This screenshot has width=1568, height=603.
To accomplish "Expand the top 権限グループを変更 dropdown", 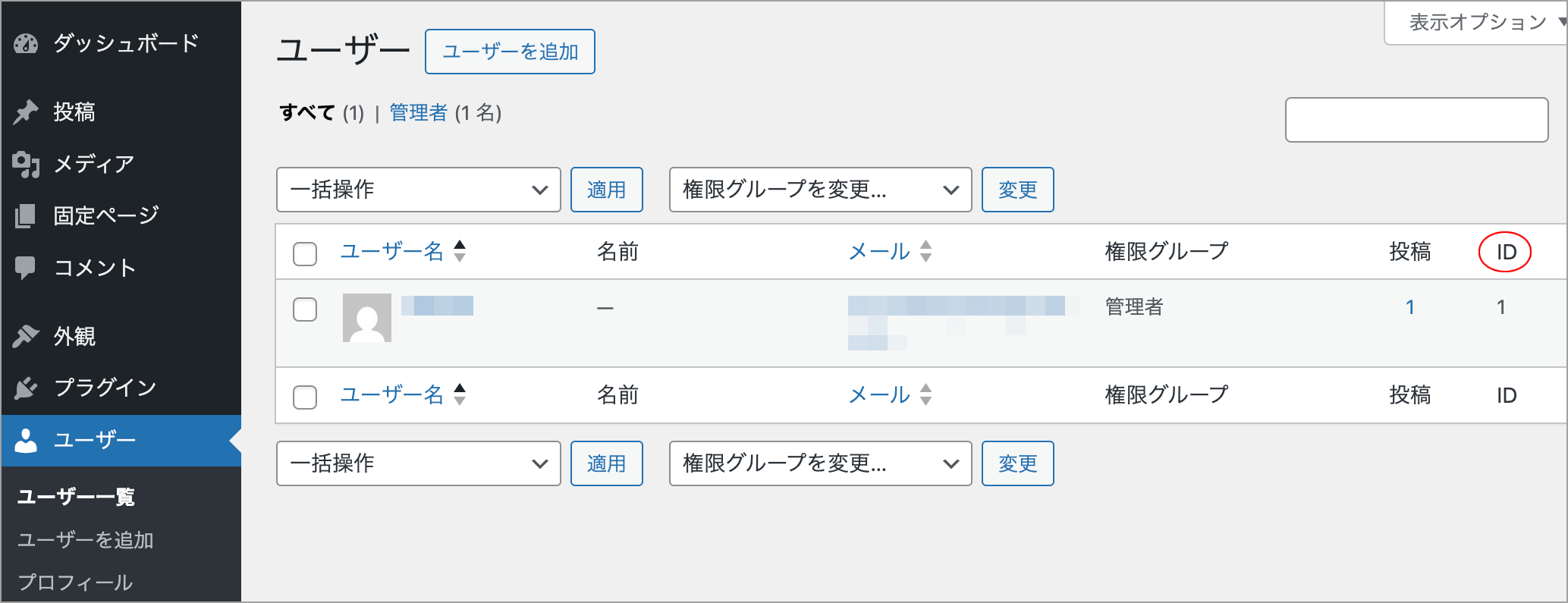I will [x=820, y=190].
